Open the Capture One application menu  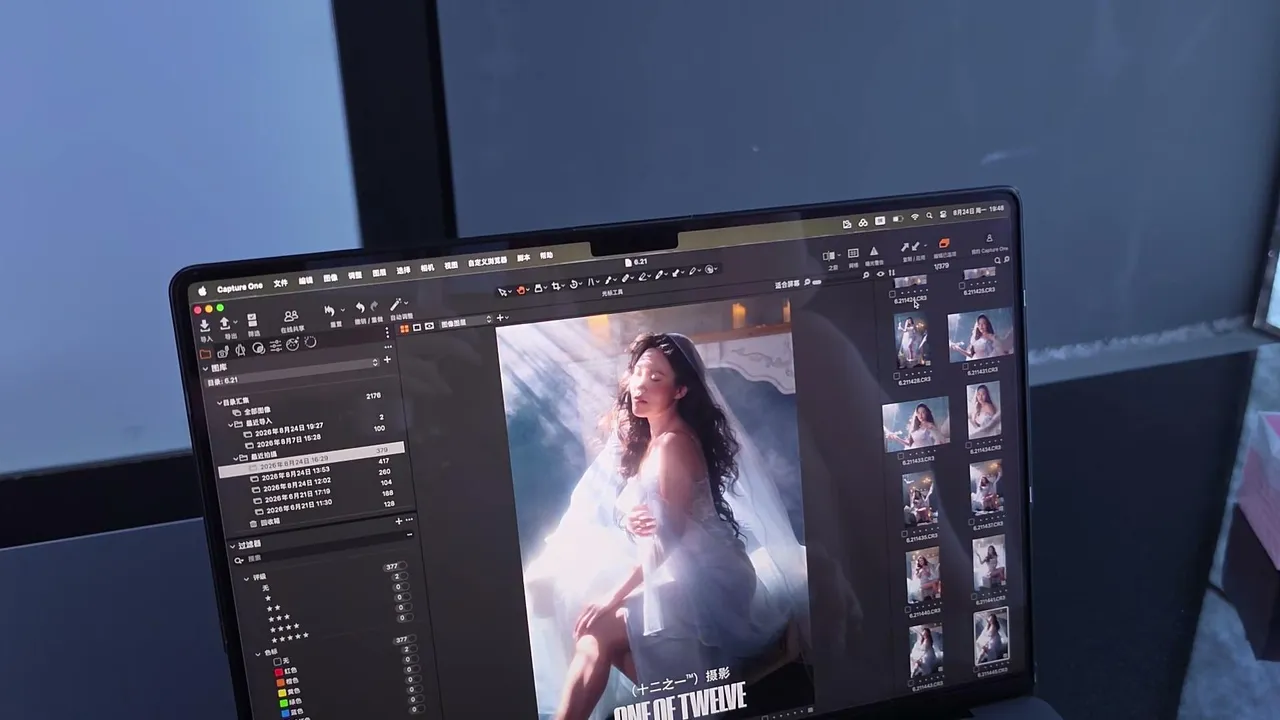(x=240, y=288)
